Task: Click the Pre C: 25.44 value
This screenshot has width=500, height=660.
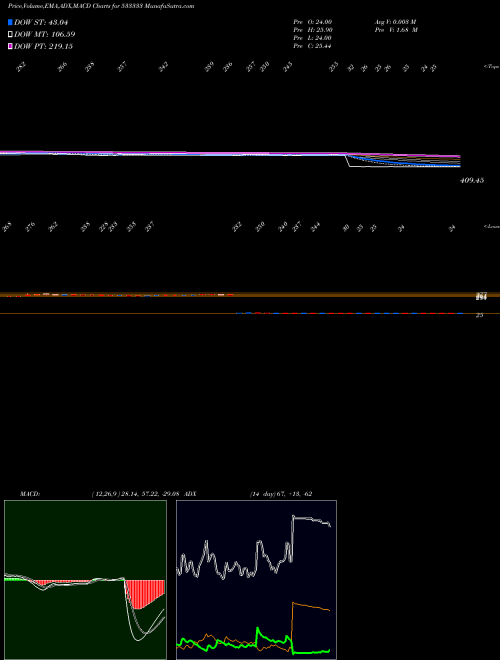Action: (313, 46)
